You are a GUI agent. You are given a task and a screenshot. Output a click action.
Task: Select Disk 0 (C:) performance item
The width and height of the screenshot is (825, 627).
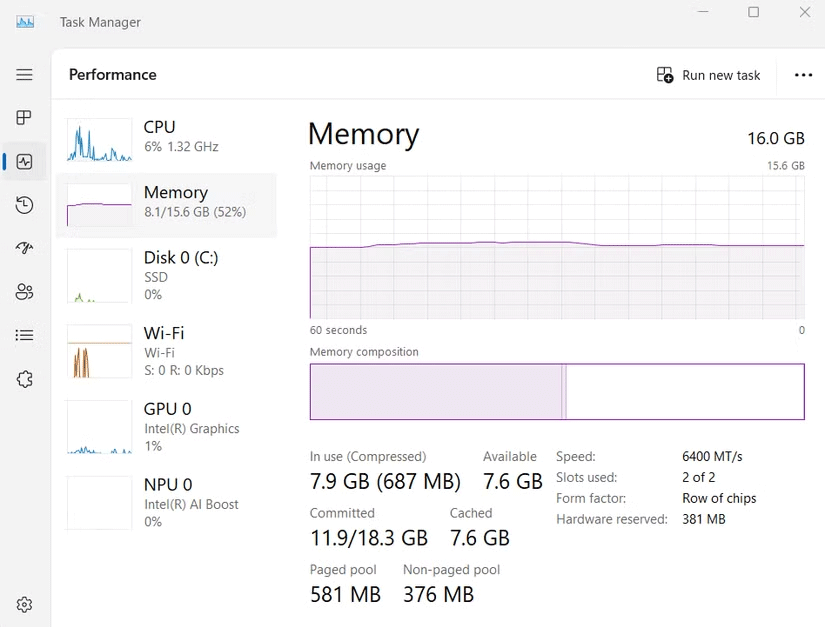[x=166, y=275]
